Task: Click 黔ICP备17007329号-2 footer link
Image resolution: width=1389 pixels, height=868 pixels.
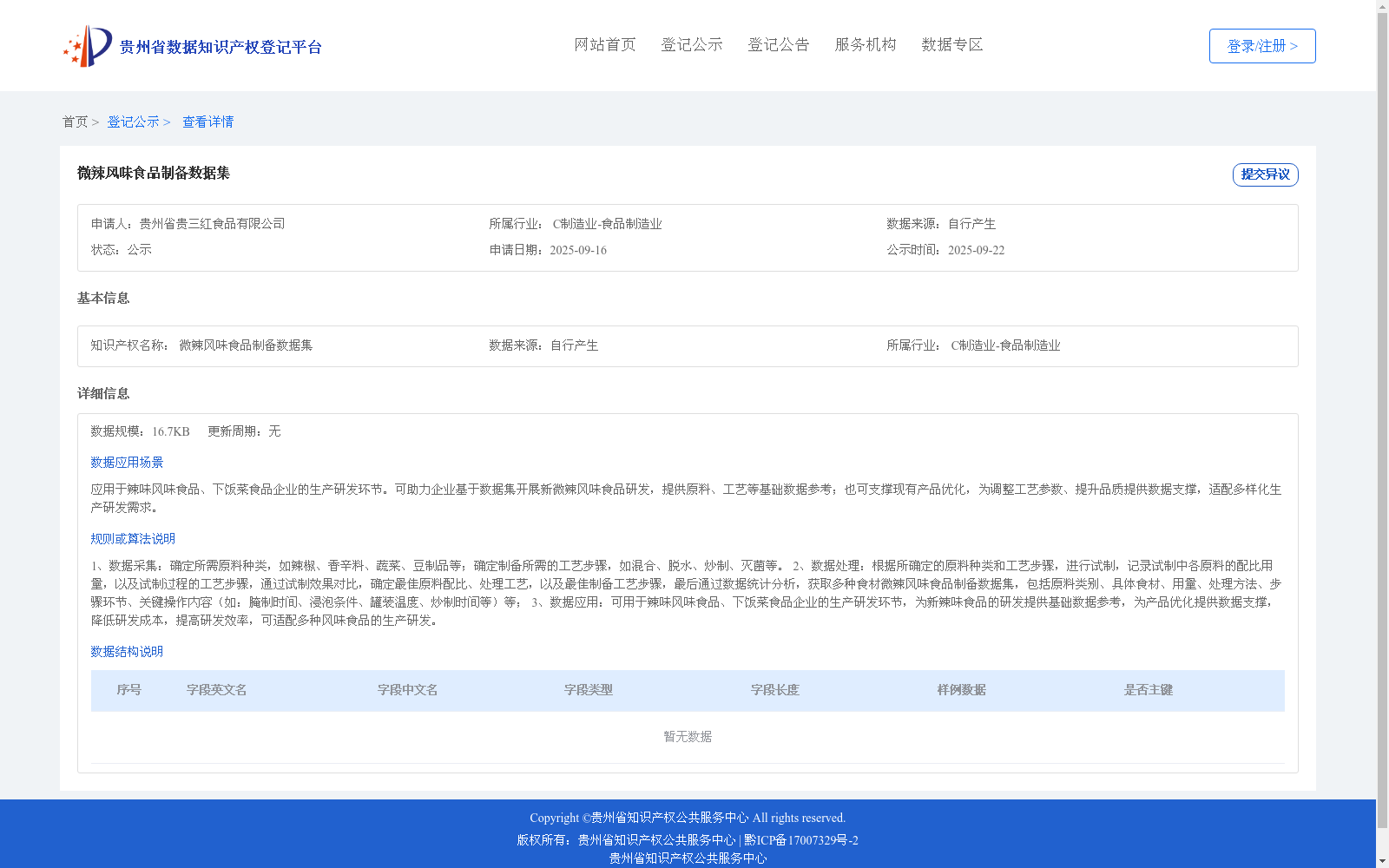Action: click(801, 840)
